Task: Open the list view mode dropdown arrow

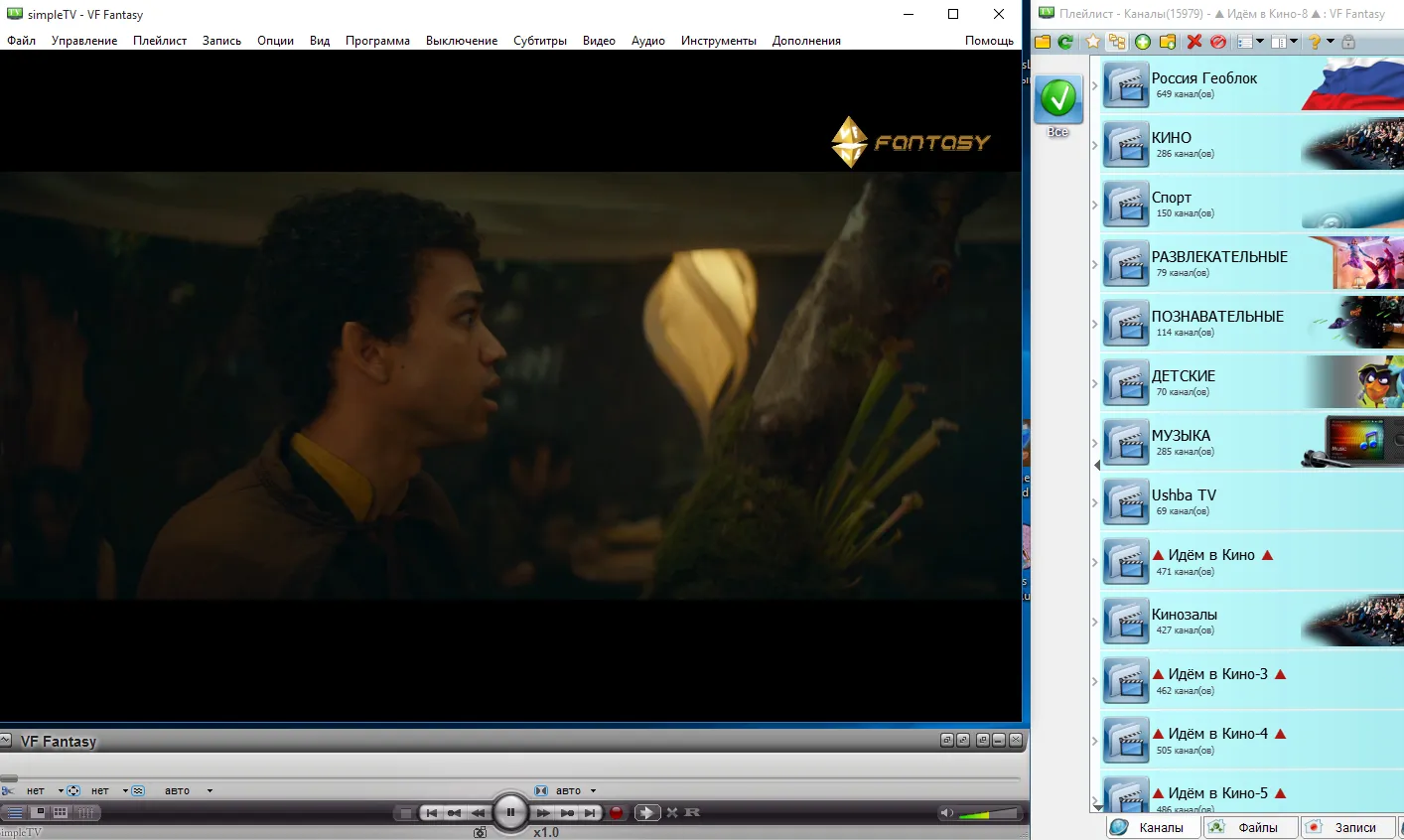Action: coord(1260,42)
